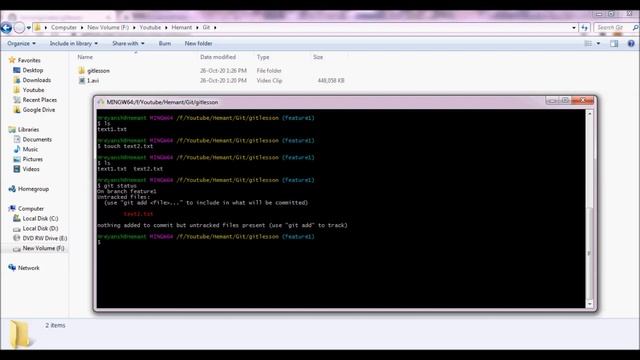This screenshot has height=360, width=640.
Task: Select New Volume (F:) breadcrumb segment
Action: (108, 27)
